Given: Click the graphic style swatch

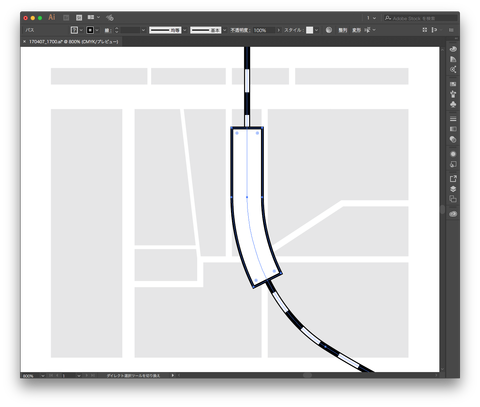Looking at the screenshot, I should coord(310,30).
